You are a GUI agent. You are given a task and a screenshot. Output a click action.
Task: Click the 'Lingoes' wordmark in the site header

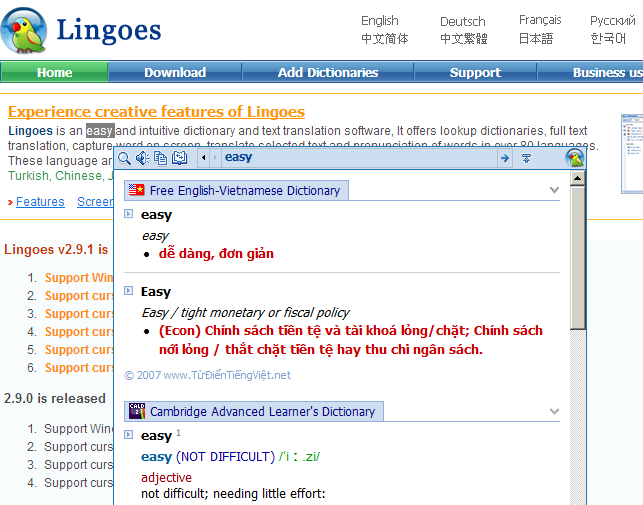pyautogui.click(x=109, y=30)
